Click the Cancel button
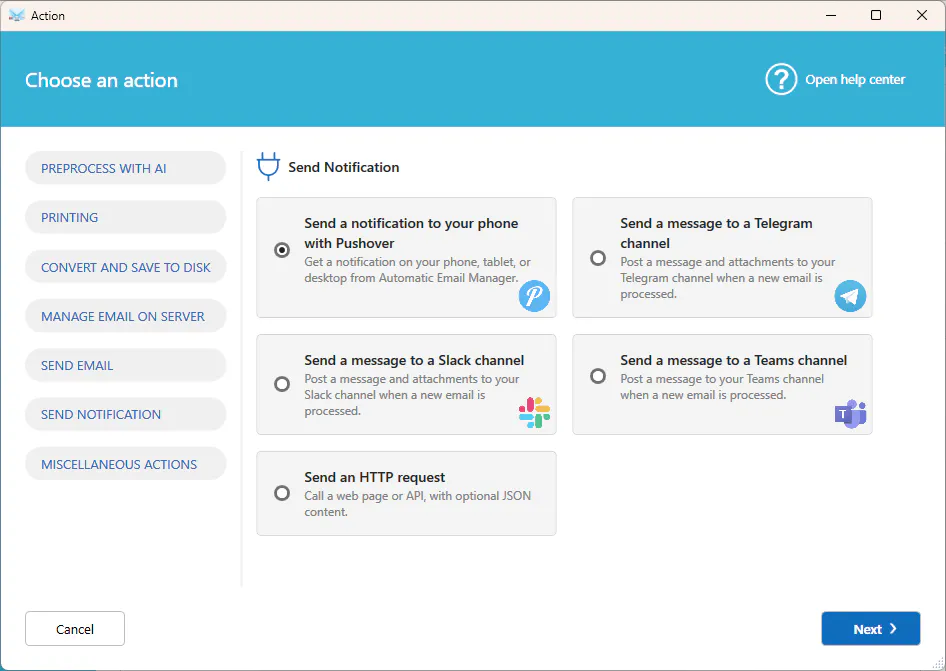The image size is (946, 671). pos(75,629)
